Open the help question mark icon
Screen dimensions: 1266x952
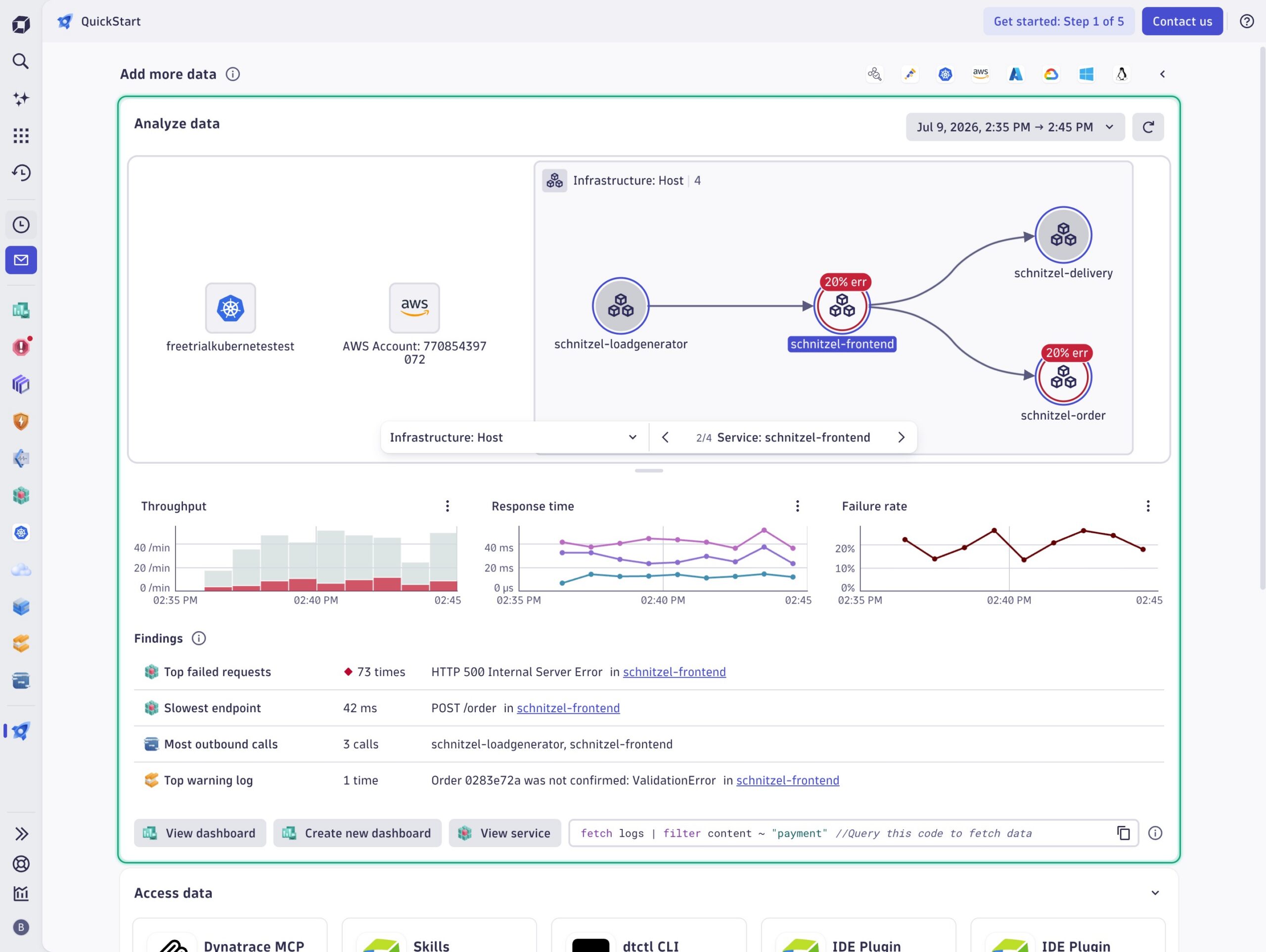pyautogui.click(x=1247, y=21)
